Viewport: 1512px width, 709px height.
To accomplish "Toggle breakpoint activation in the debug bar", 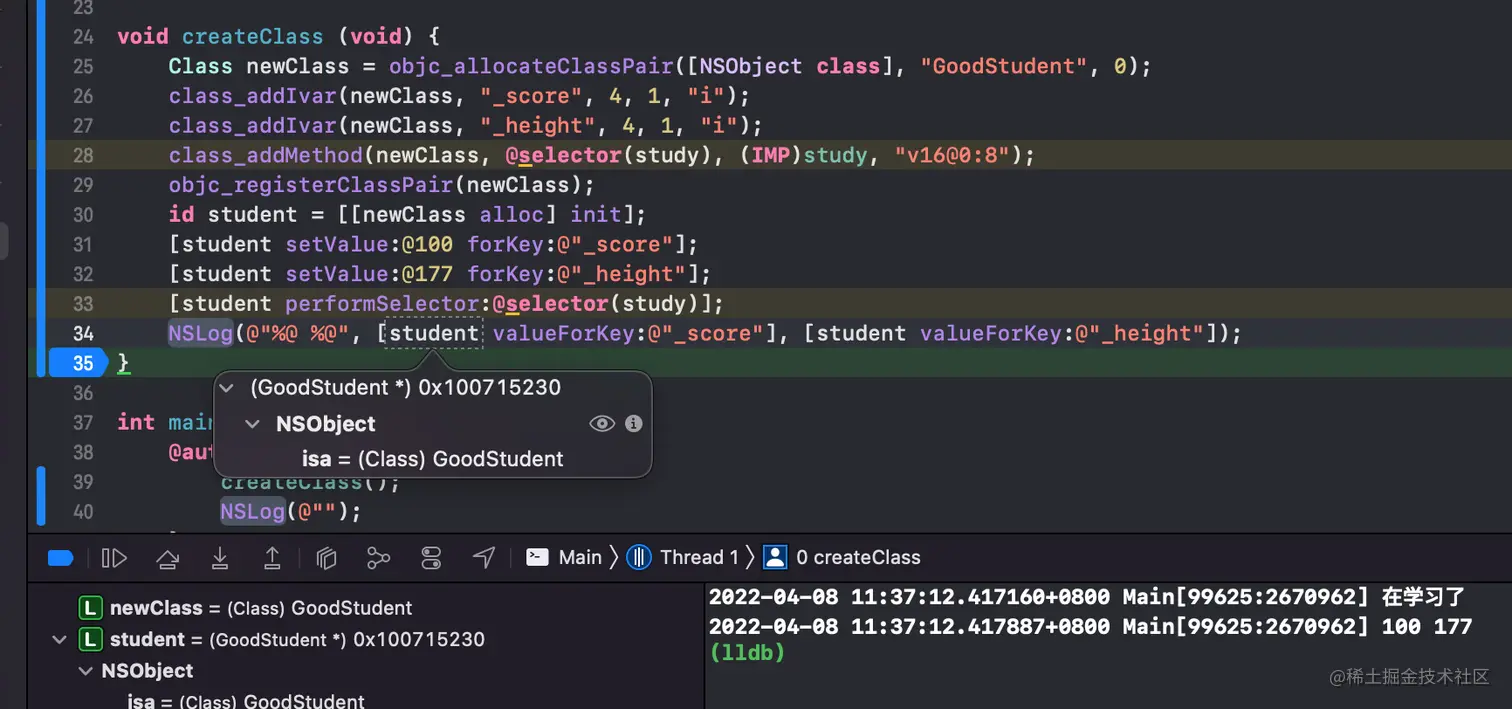I will tap(60, 557).
